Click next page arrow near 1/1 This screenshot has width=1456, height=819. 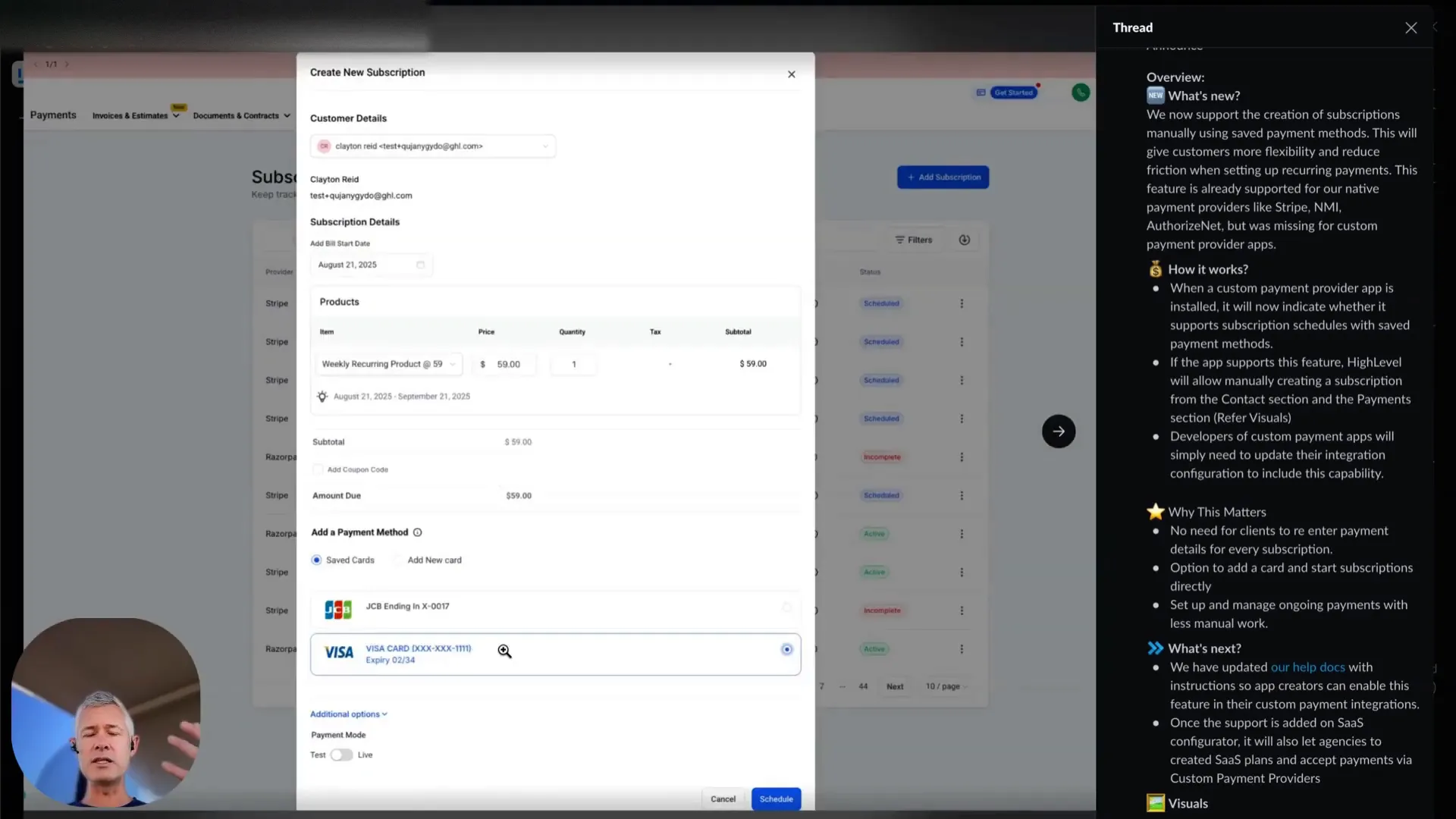pyautogui.click(x=67, y=64)
